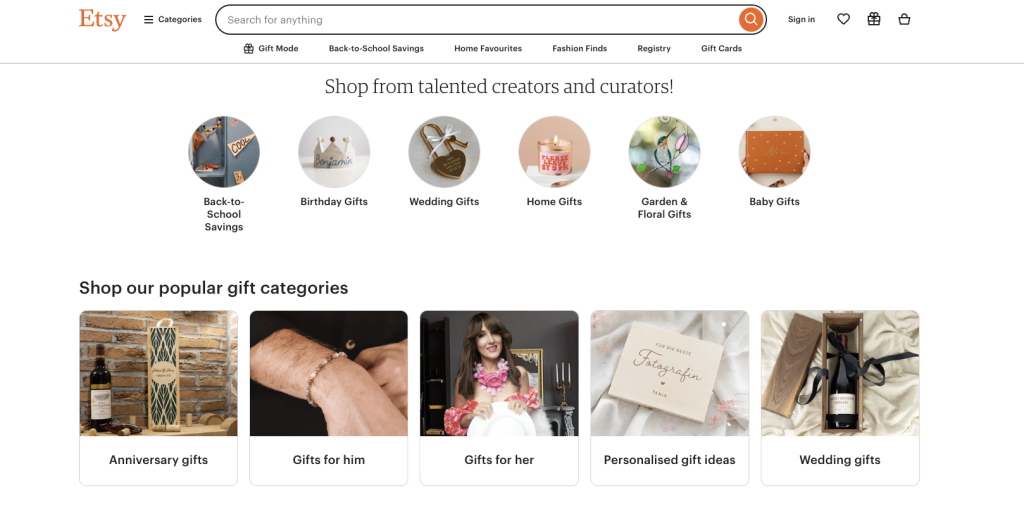
Task: Choose the Home Gifts candle circle
Action: coord(554,152)
